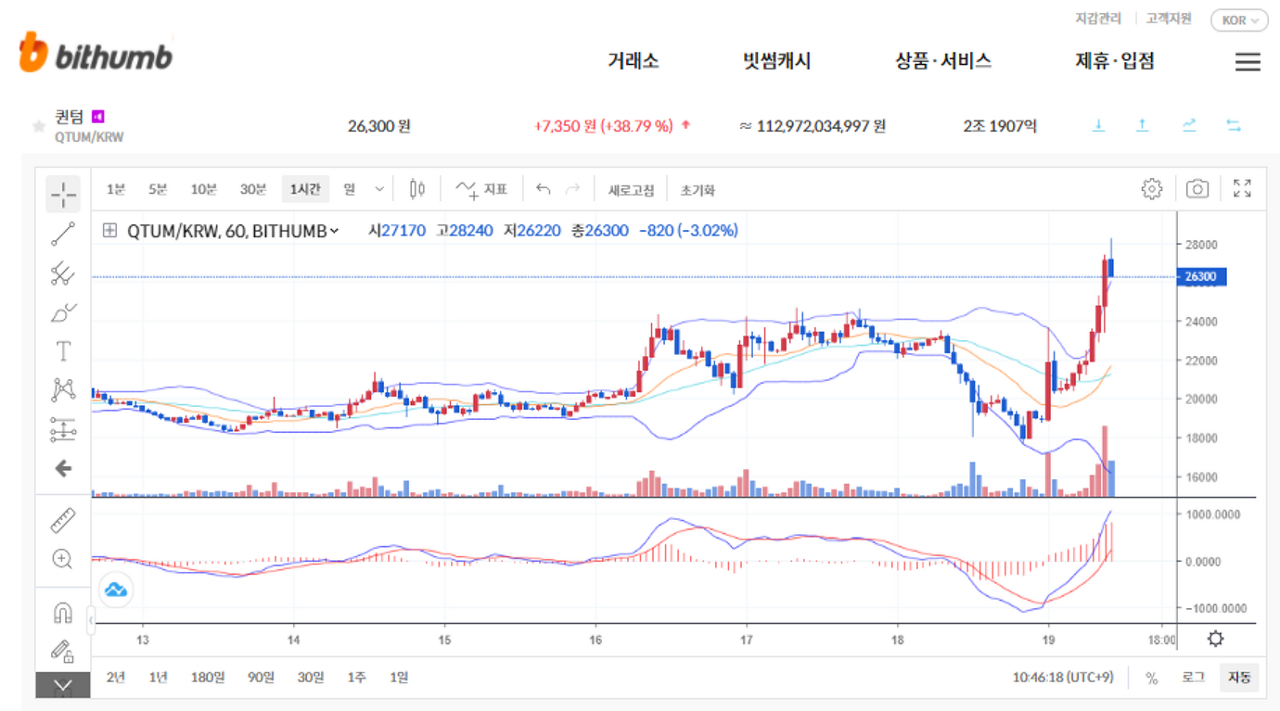This screenshot has width=1280, height=711.
Task: Set range to 1년
Action: point(158,678)
